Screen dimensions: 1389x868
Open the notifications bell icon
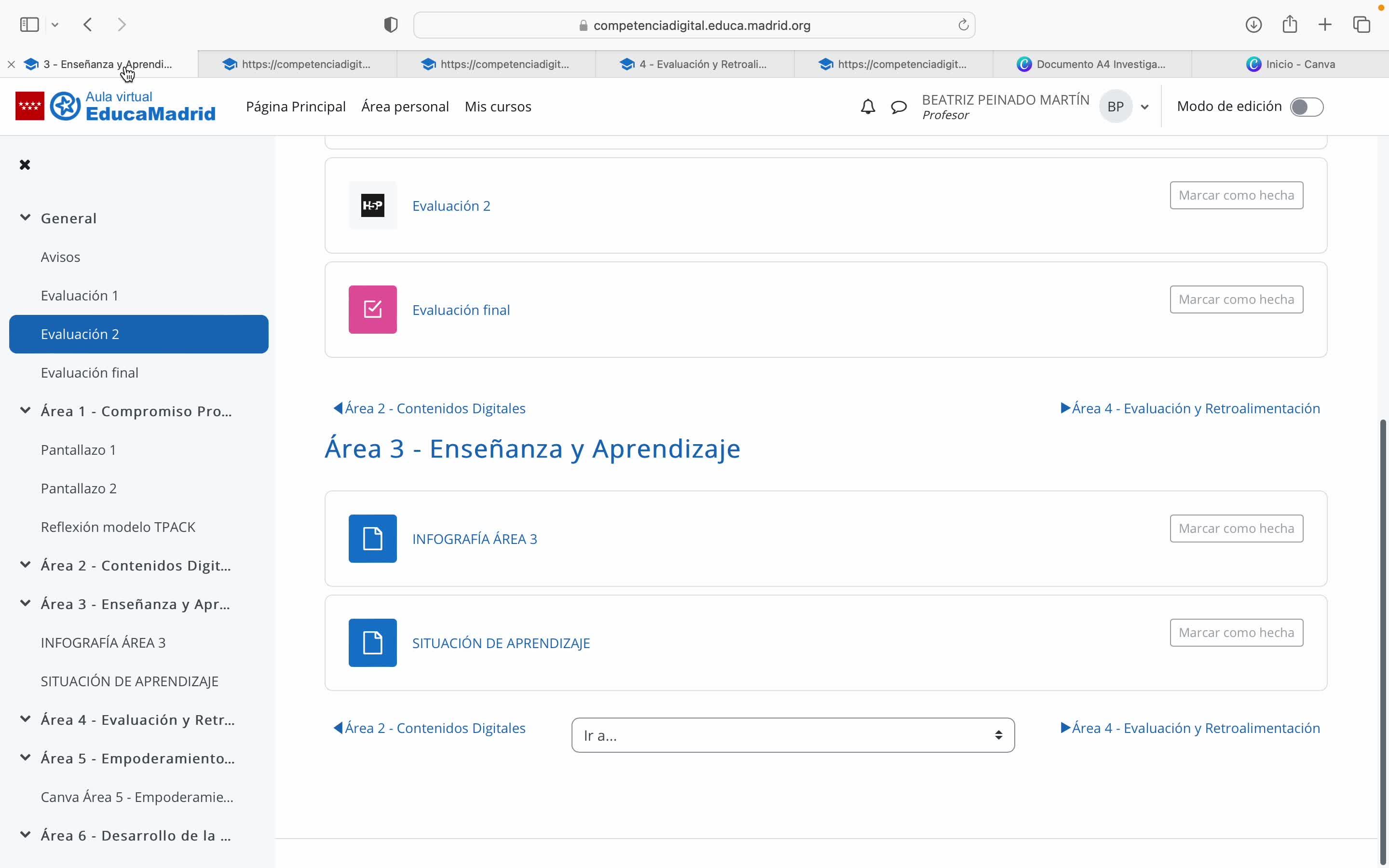868,107
